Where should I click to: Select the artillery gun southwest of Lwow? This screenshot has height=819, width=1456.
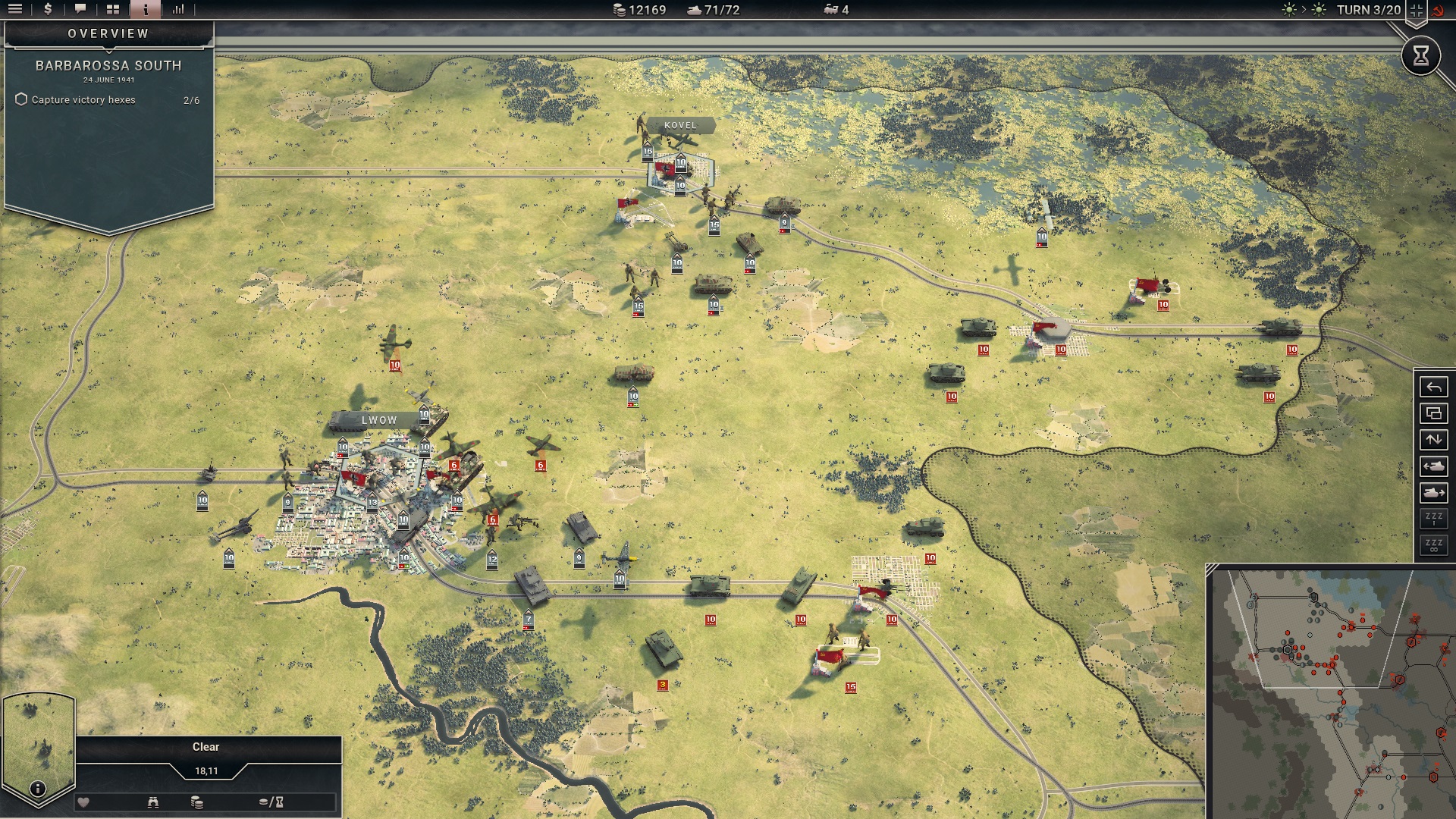click(x=236, y=526)
